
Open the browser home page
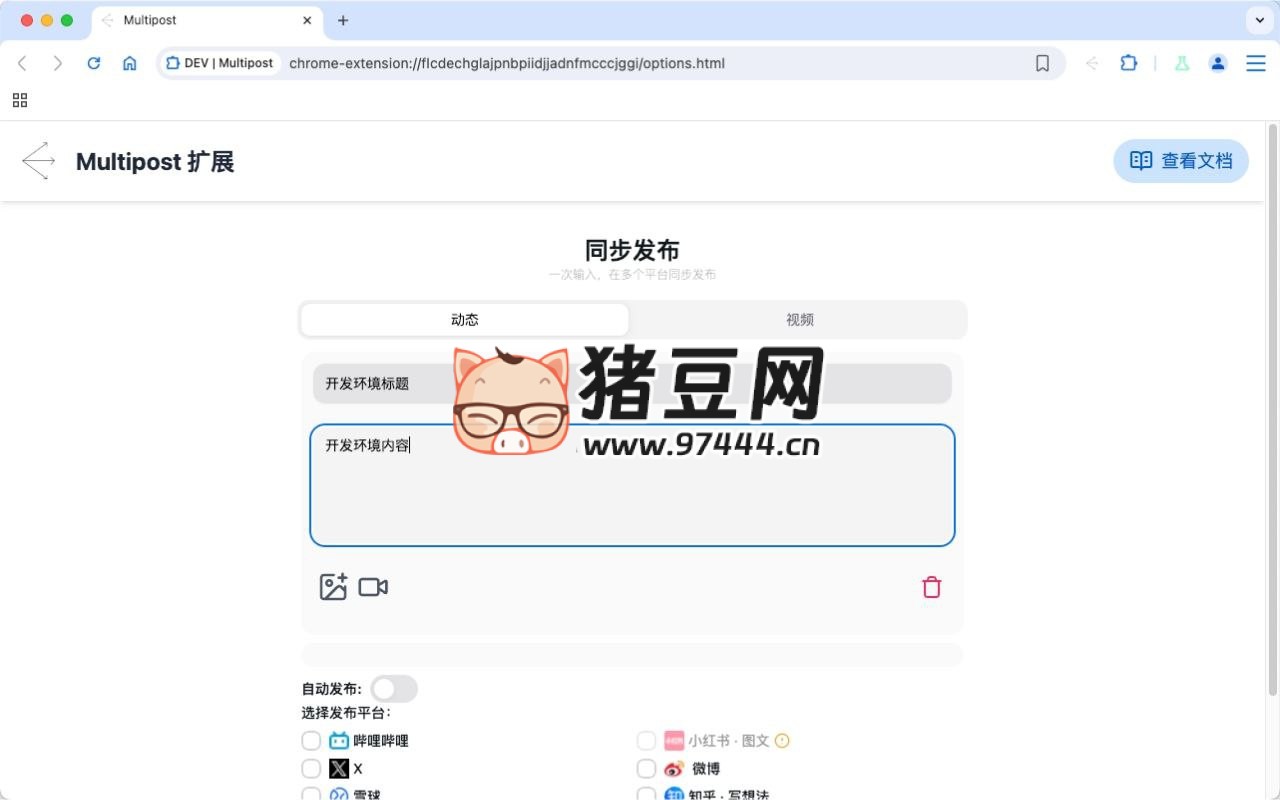click(x=130, y=63)
